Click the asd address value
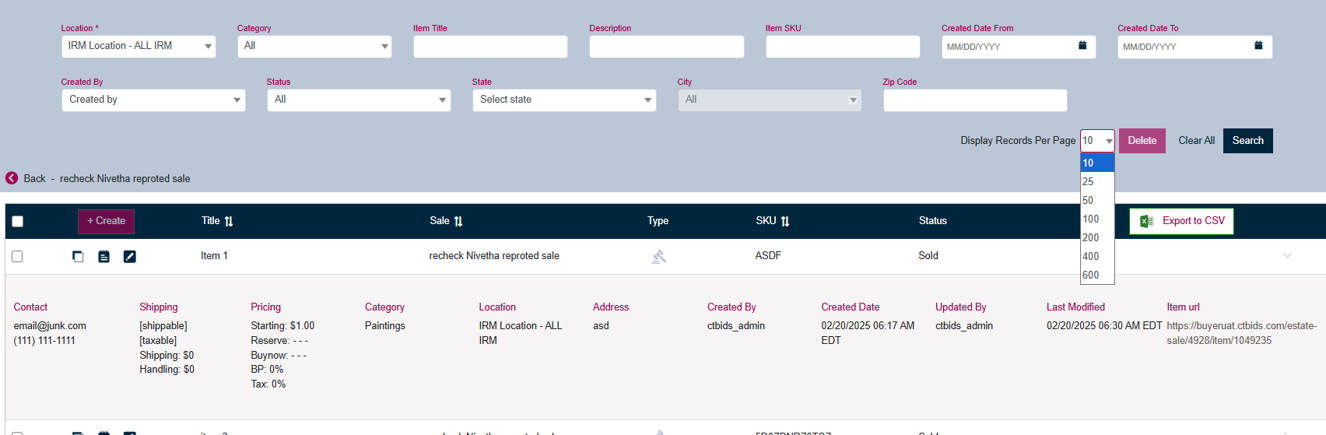Viewport: 1326px width, 435px height. pyautogui.click(x=601, y=326)
